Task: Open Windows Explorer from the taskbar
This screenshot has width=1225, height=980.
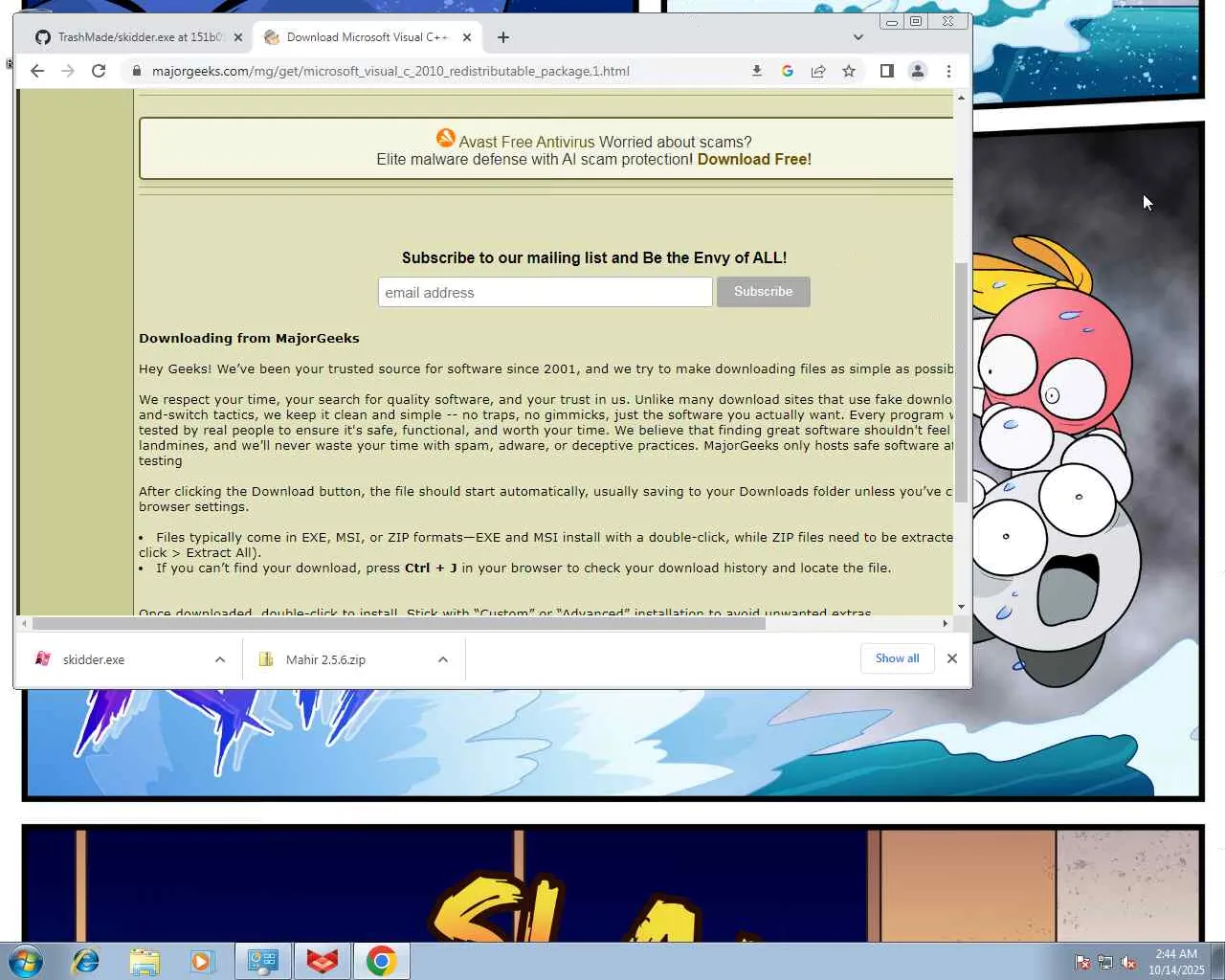Action: coord(145,961)
